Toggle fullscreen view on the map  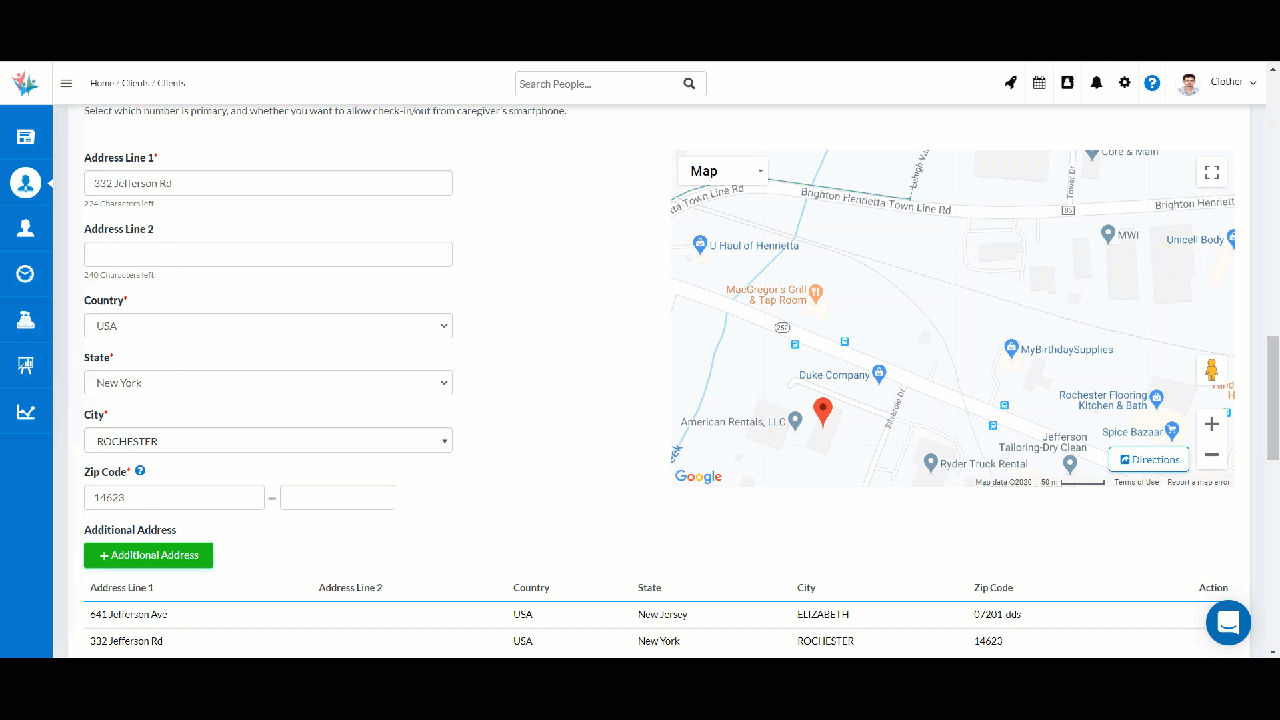[x=1211, y=173]
